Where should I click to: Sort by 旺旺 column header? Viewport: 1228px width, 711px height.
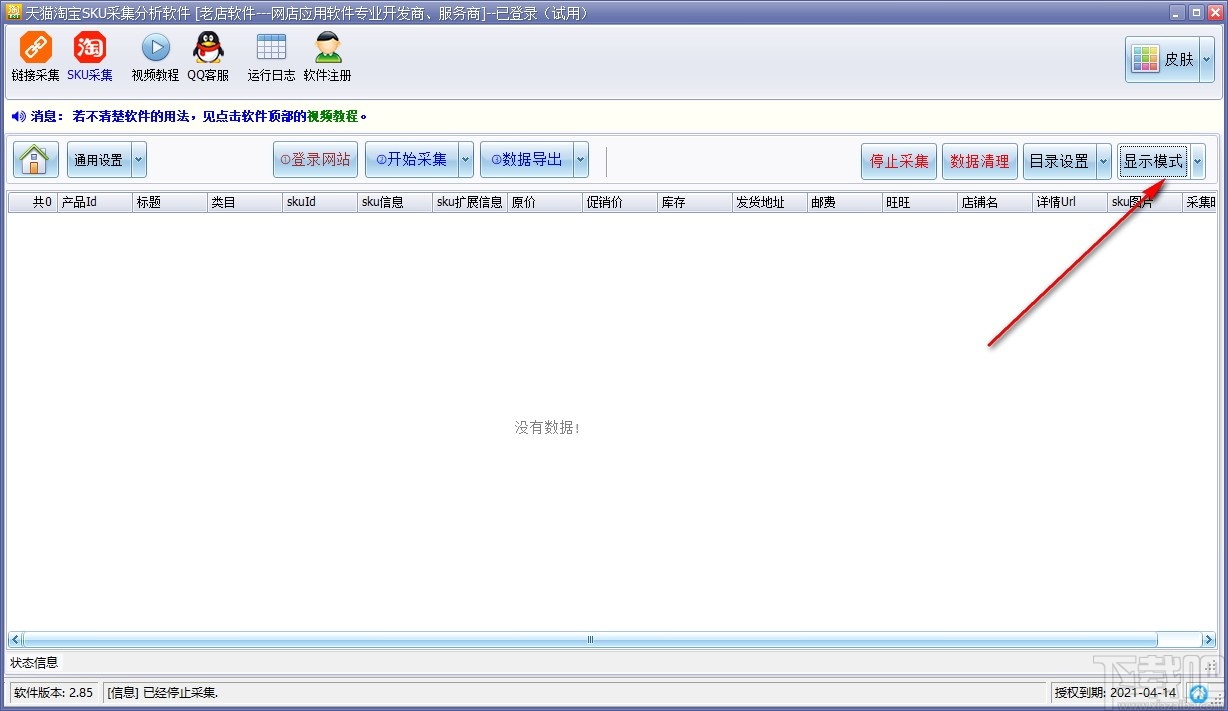tap(920, 202)
